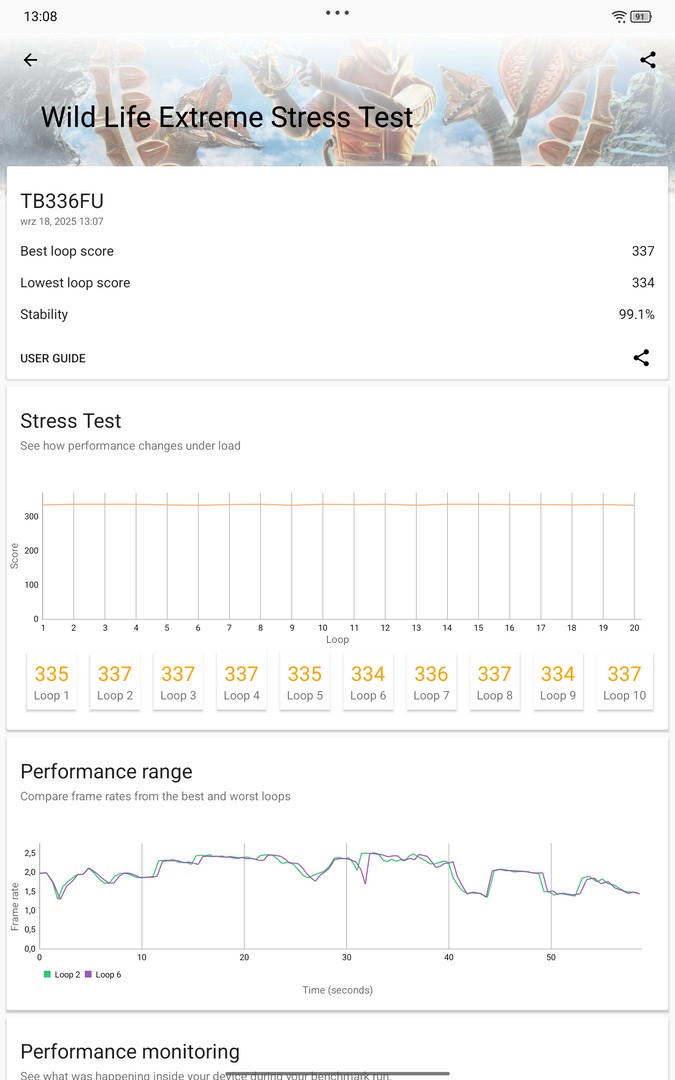Image resolution: width=675 pixels, height=1080 pixels.
Task: Tap the Wild Life Extreme Stress Test title
Action: (227, 116)
